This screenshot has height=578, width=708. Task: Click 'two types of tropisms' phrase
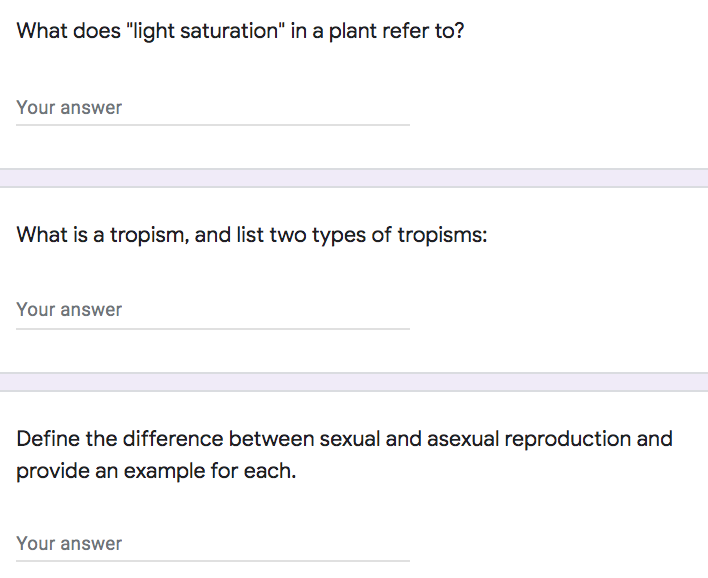click(375, 236)
